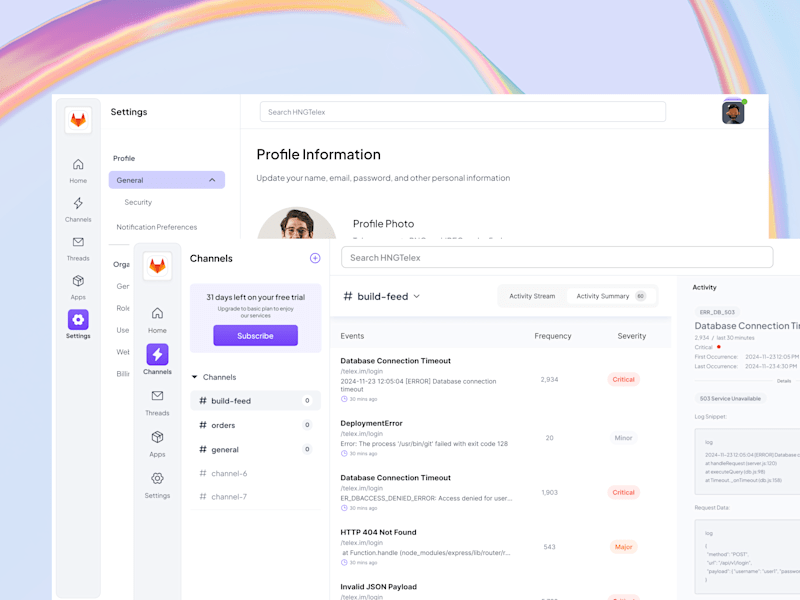Click the Events column header

click(x=352, y=336)
